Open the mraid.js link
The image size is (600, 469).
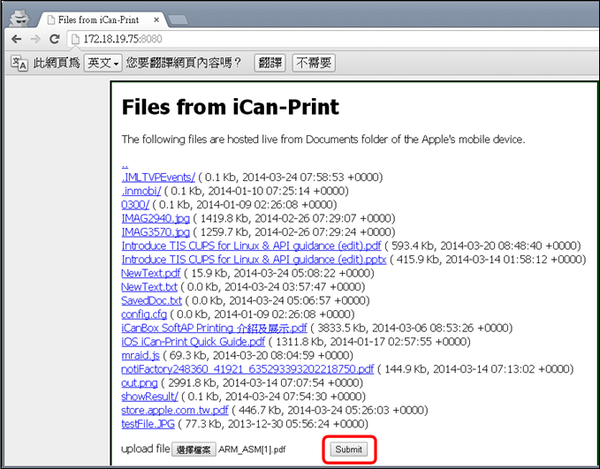click(140, 355)
